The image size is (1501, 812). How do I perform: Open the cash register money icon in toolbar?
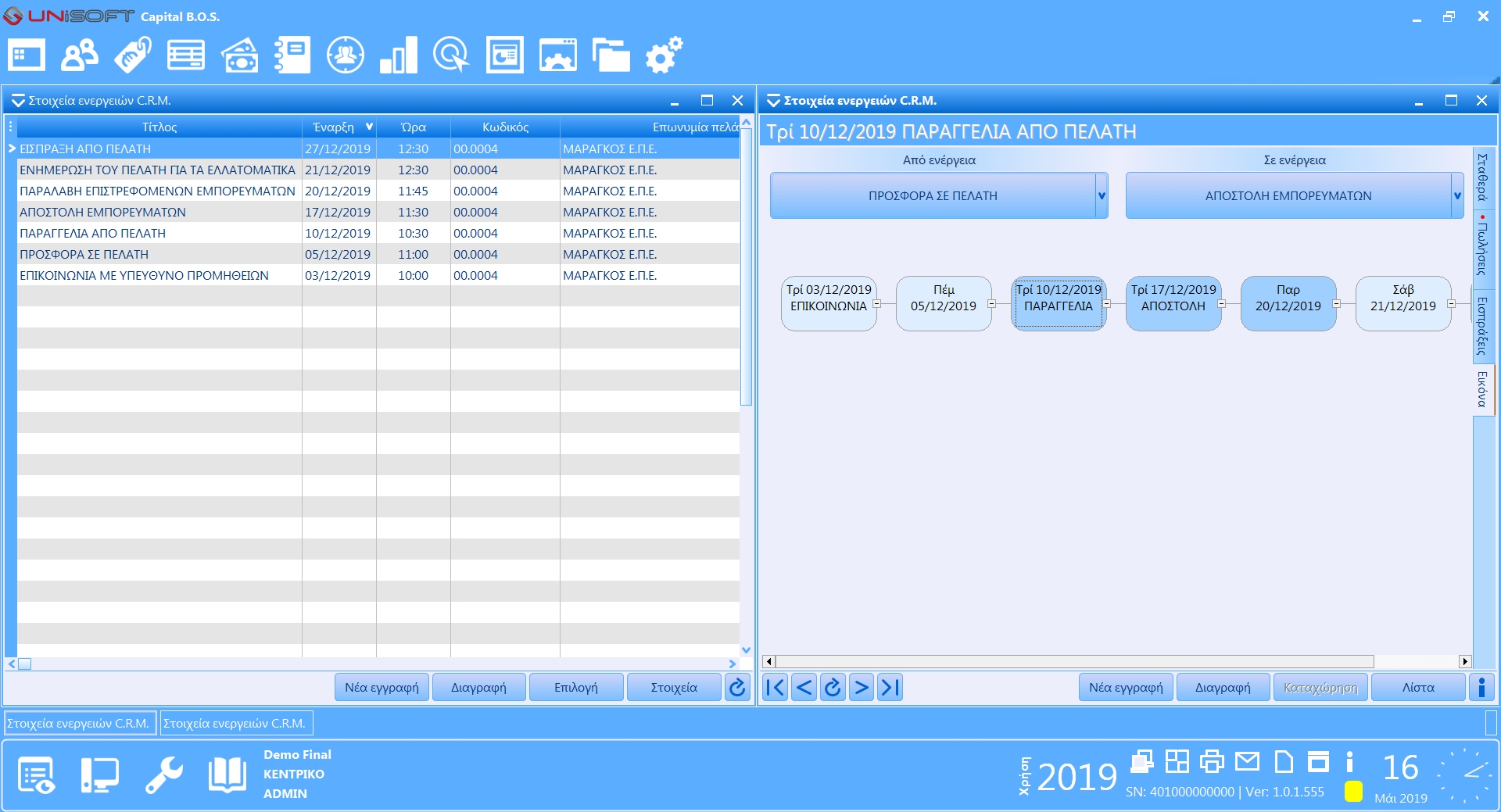click(x=239, y=55)
